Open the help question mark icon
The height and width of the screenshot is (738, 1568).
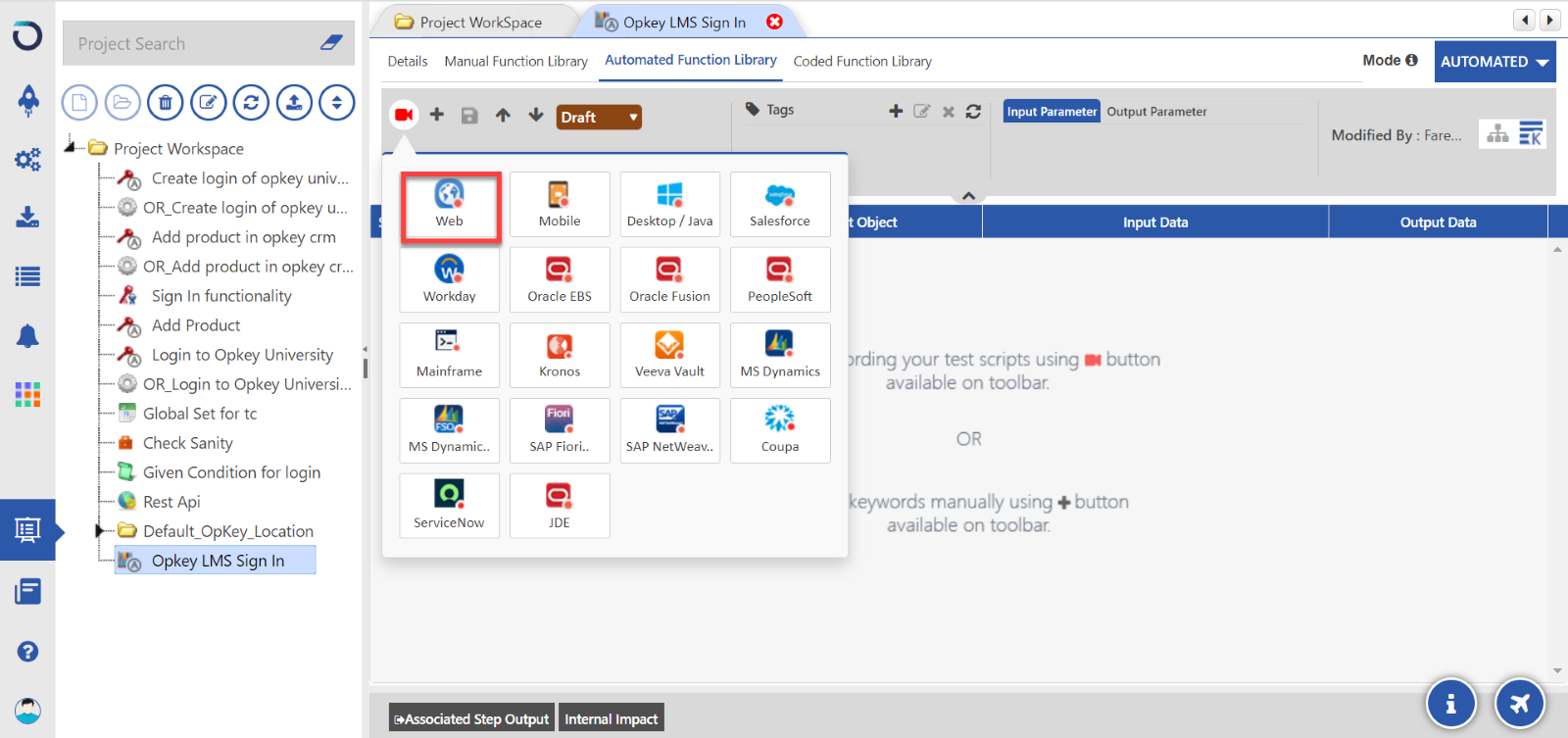coord(27,652)
